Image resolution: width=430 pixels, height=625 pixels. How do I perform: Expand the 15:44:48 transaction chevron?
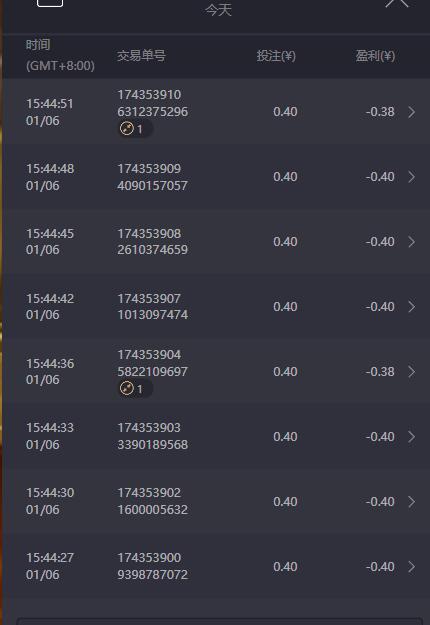pyautogui.click(x=412, y=177)
